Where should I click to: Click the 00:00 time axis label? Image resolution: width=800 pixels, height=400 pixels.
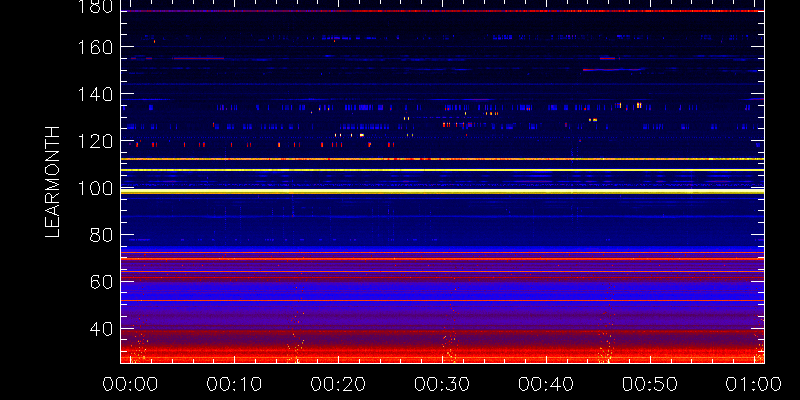tap(131, 384)
